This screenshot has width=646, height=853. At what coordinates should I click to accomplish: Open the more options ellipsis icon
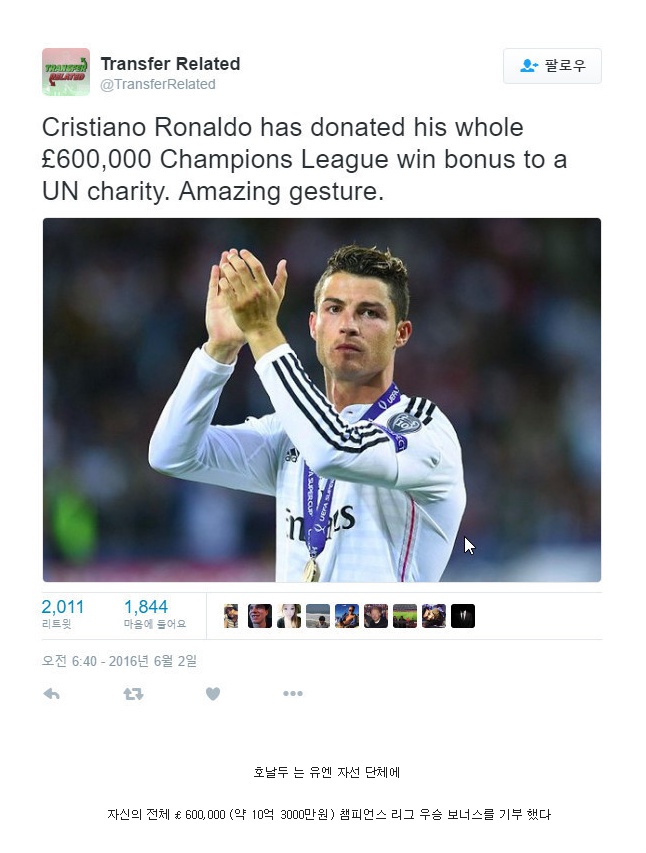tap(293, 694)
